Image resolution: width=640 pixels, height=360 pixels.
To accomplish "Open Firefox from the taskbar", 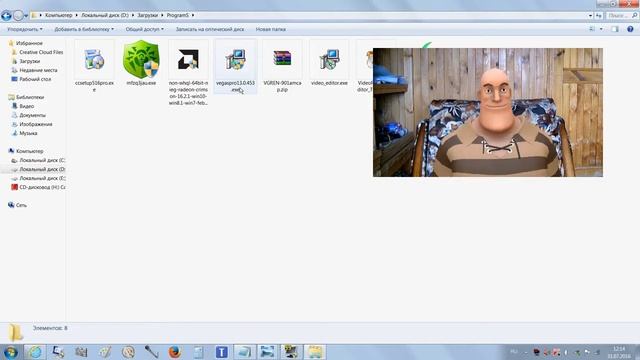I will (175, 352).
